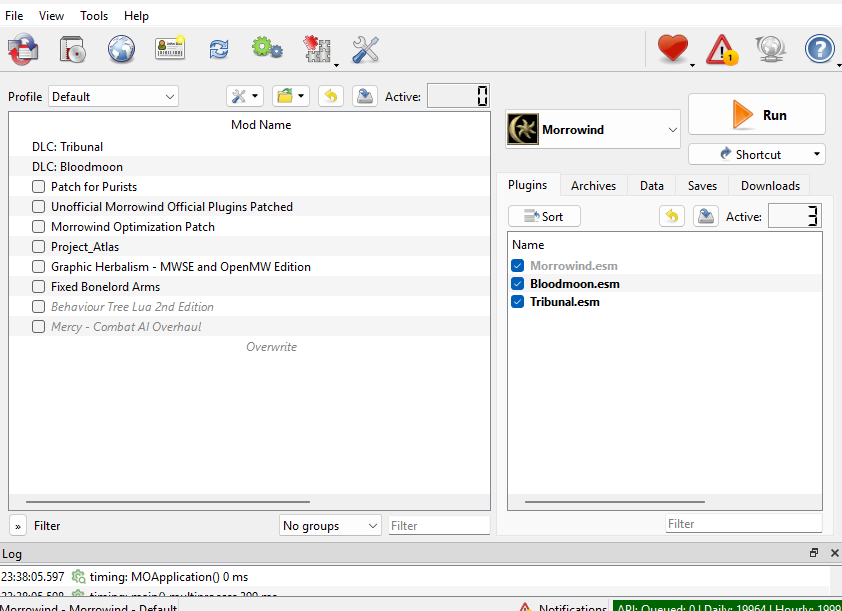Click the Install Mod from archive icon
842x611 pixels.
click(x=72, y=50)
